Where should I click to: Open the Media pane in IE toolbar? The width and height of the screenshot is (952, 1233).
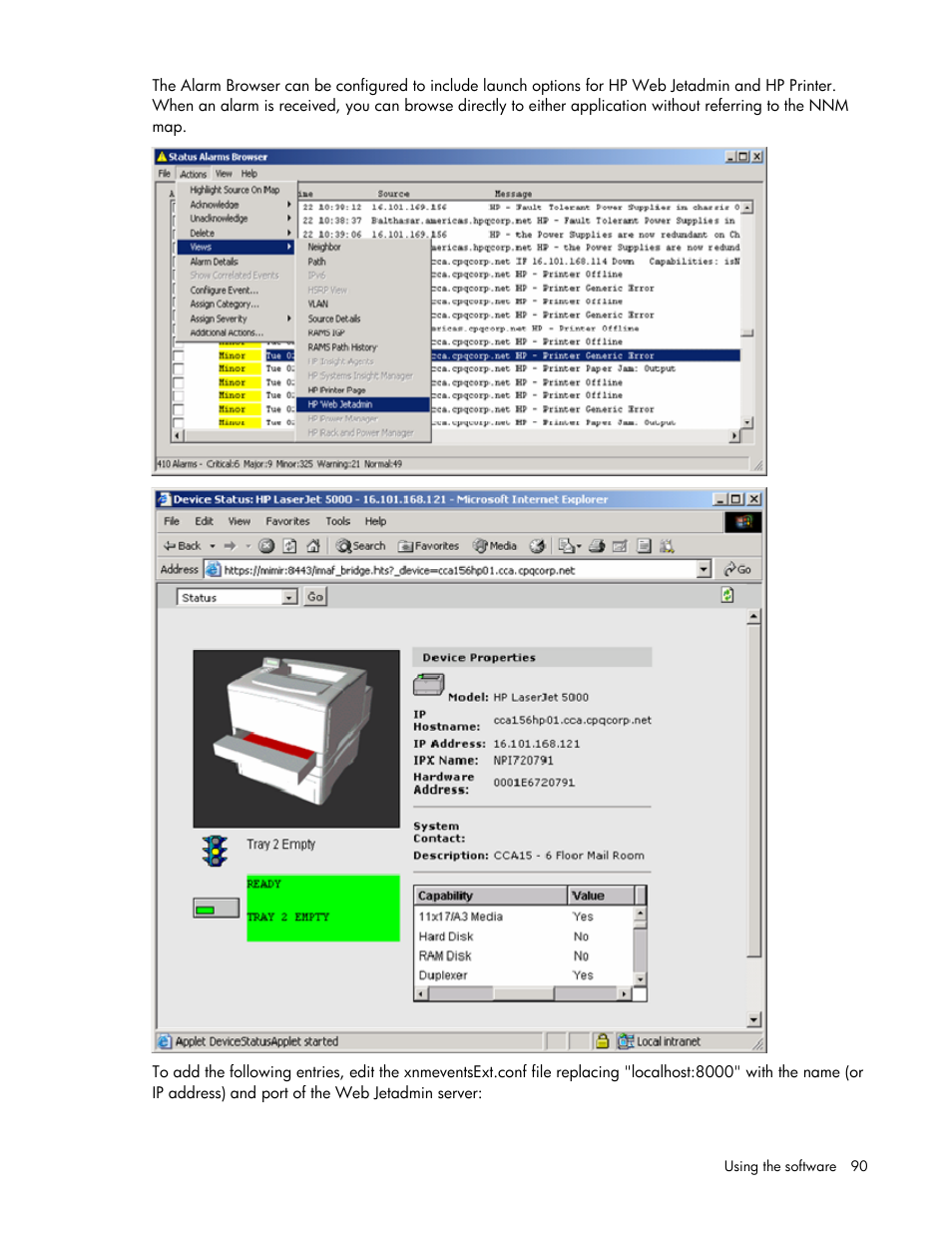495,546
